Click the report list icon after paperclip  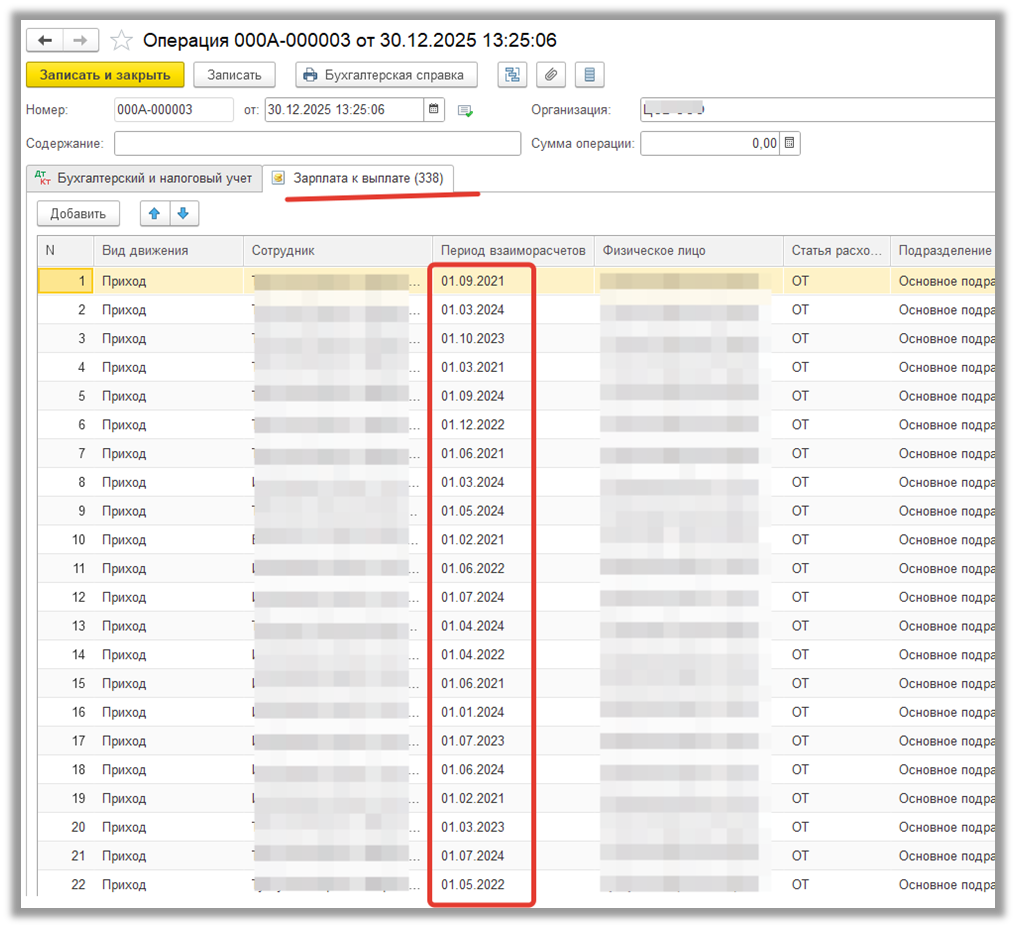pyautogui.click(x=589, y=75)
